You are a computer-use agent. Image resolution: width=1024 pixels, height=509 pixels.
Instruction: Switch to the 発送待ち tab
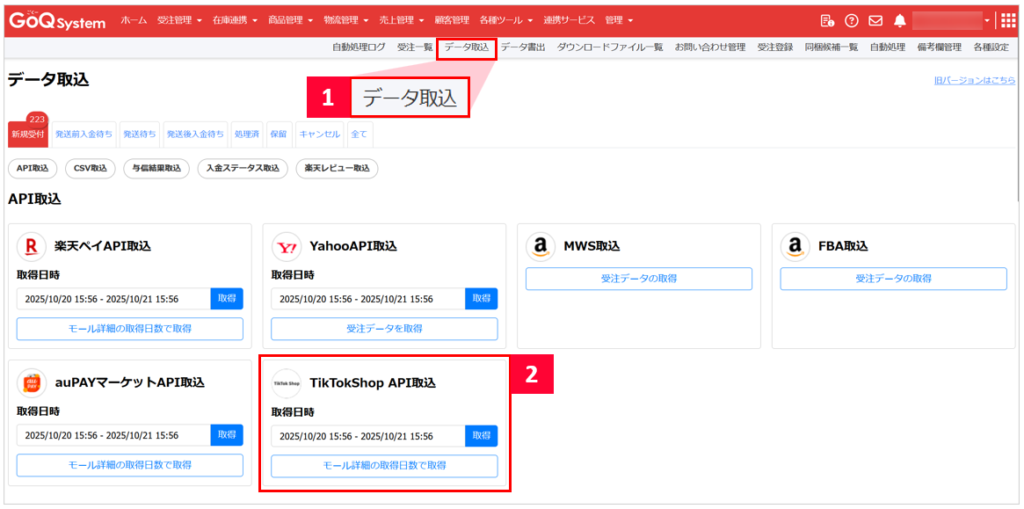[139, 134]
